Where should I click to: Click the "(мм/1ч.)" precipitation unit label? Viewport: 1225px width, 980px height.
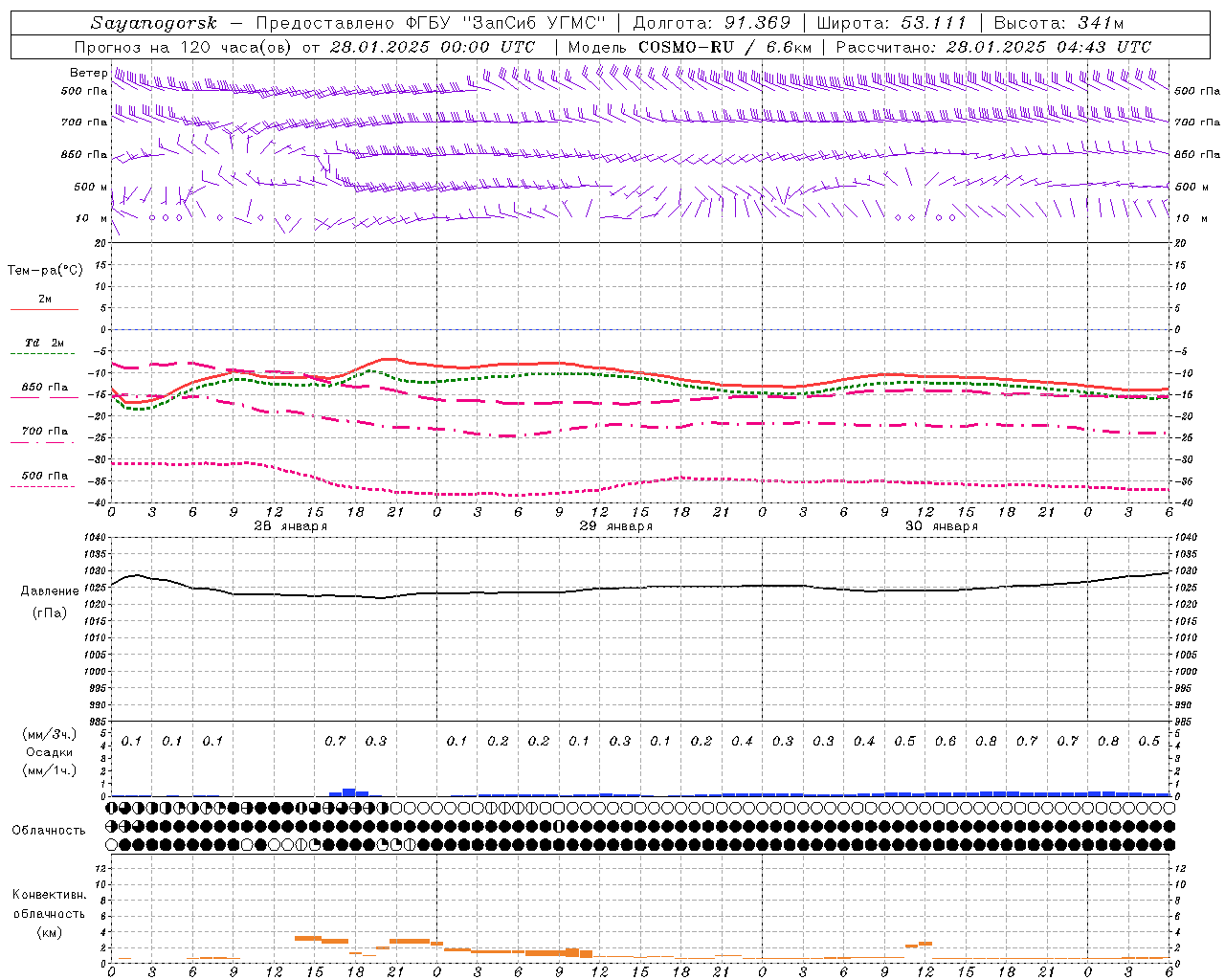[x=50, y=770]
